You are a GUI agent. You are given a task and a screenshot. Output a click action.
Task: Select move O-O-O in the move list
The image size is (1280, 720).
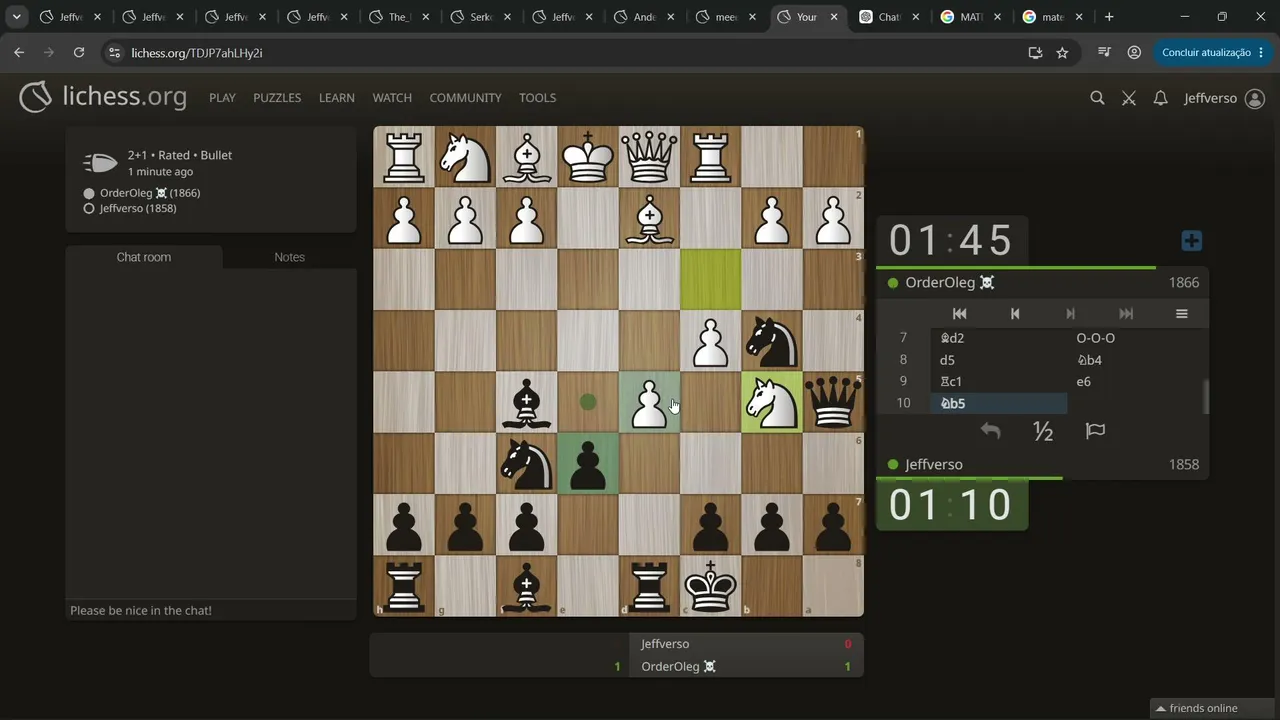tap(1135, 338)
